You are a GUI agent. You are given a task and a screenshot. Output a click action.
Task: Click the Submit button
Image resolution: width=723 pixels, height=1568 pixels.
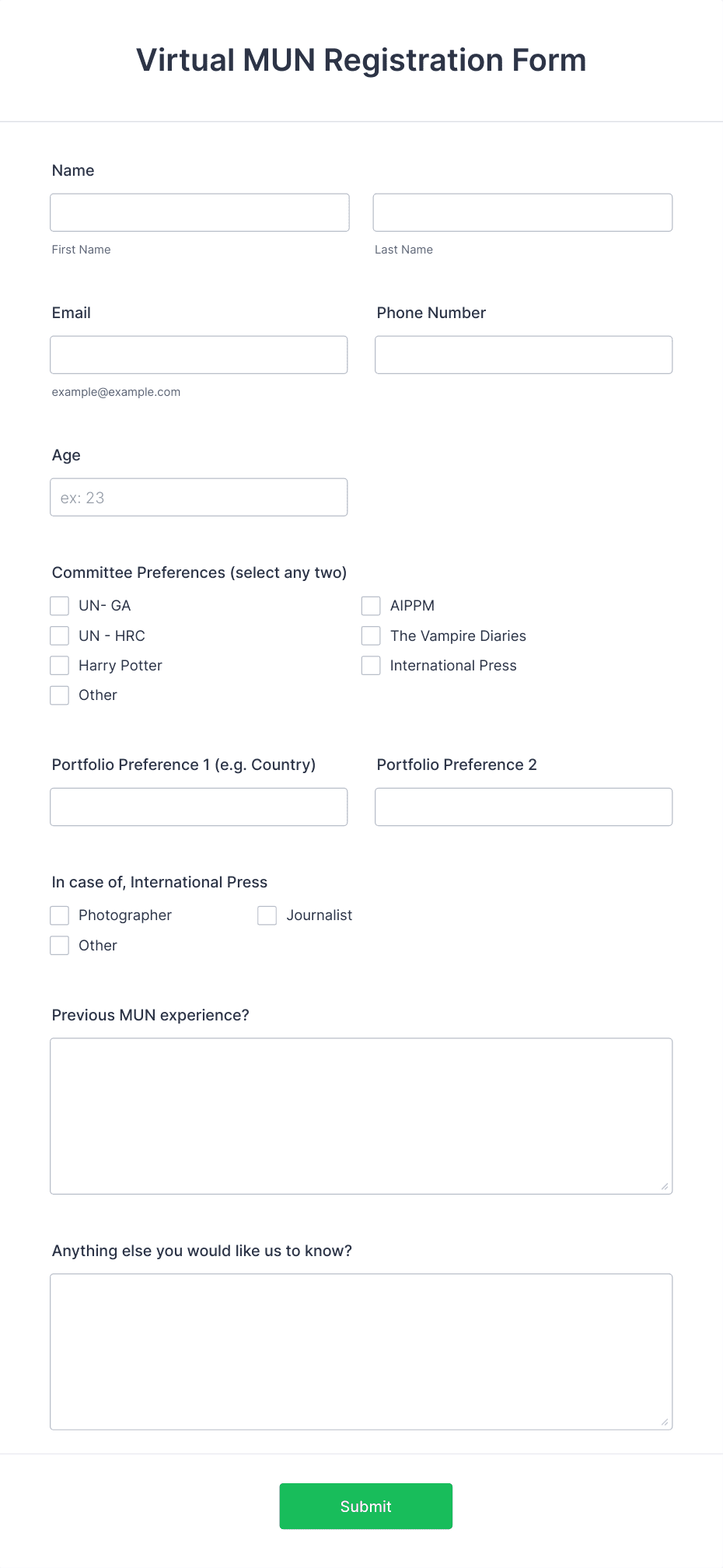click(x=365, y=1506)
